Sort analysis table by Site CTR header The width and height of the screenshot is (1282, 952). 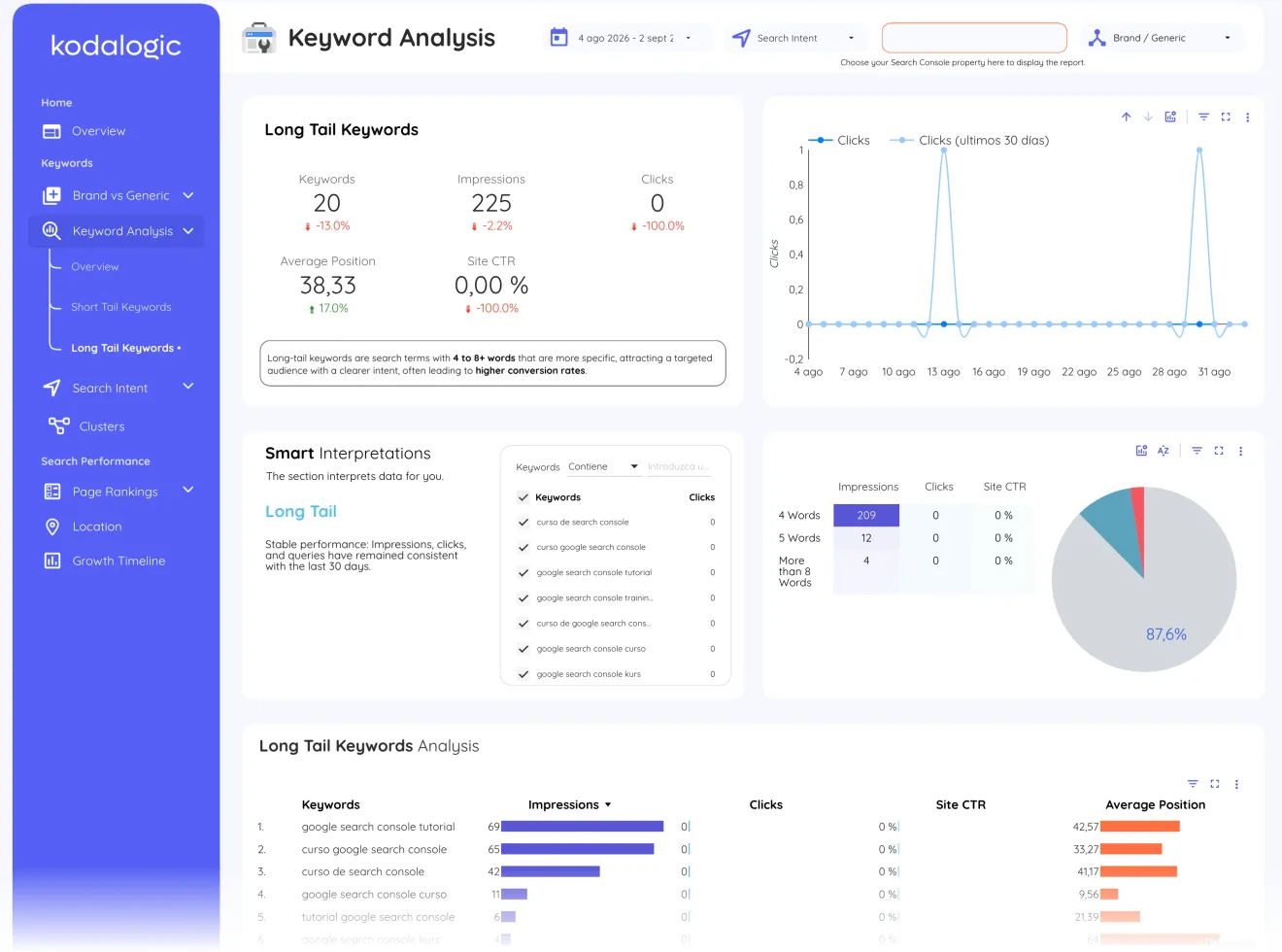(x=961, y=805)
